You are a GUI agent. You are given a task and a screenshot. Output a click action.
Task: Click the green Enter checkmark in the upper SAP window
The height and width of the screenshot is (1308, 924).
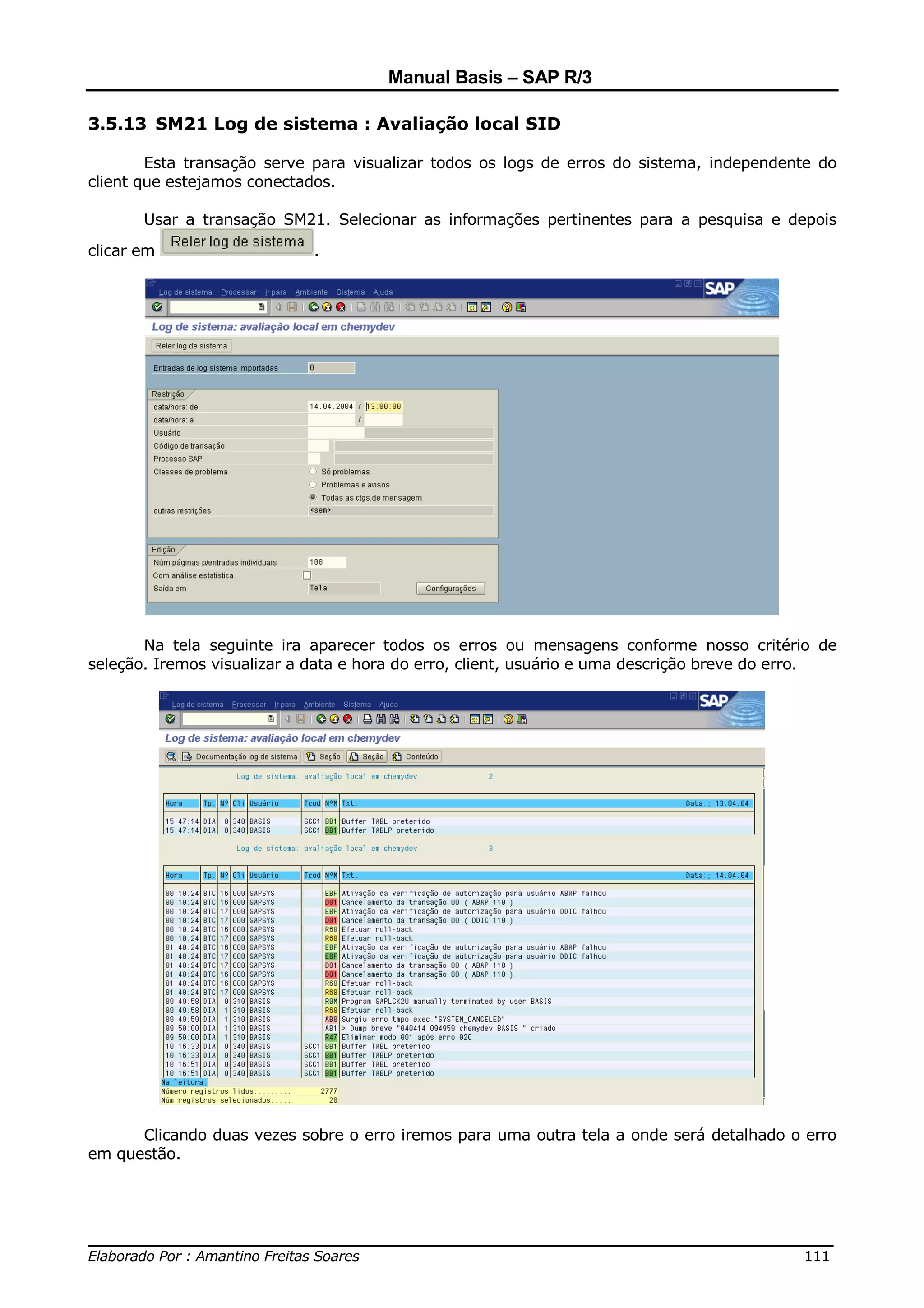point(157,307)
